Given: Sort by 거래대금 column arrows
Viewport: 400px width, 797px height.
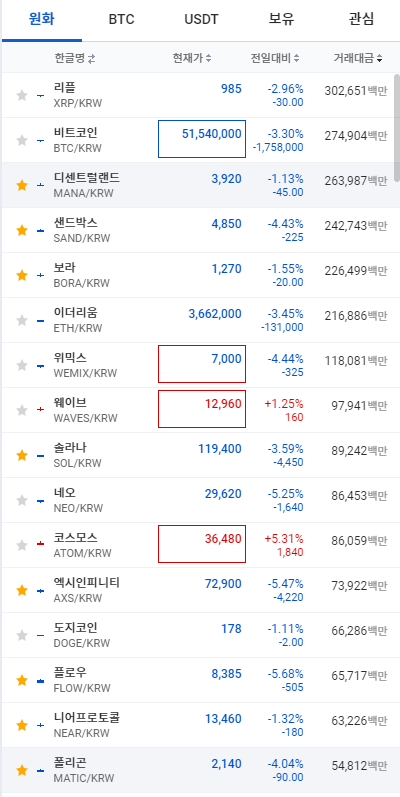Looking at the screenshot, I should pos(379,58).
